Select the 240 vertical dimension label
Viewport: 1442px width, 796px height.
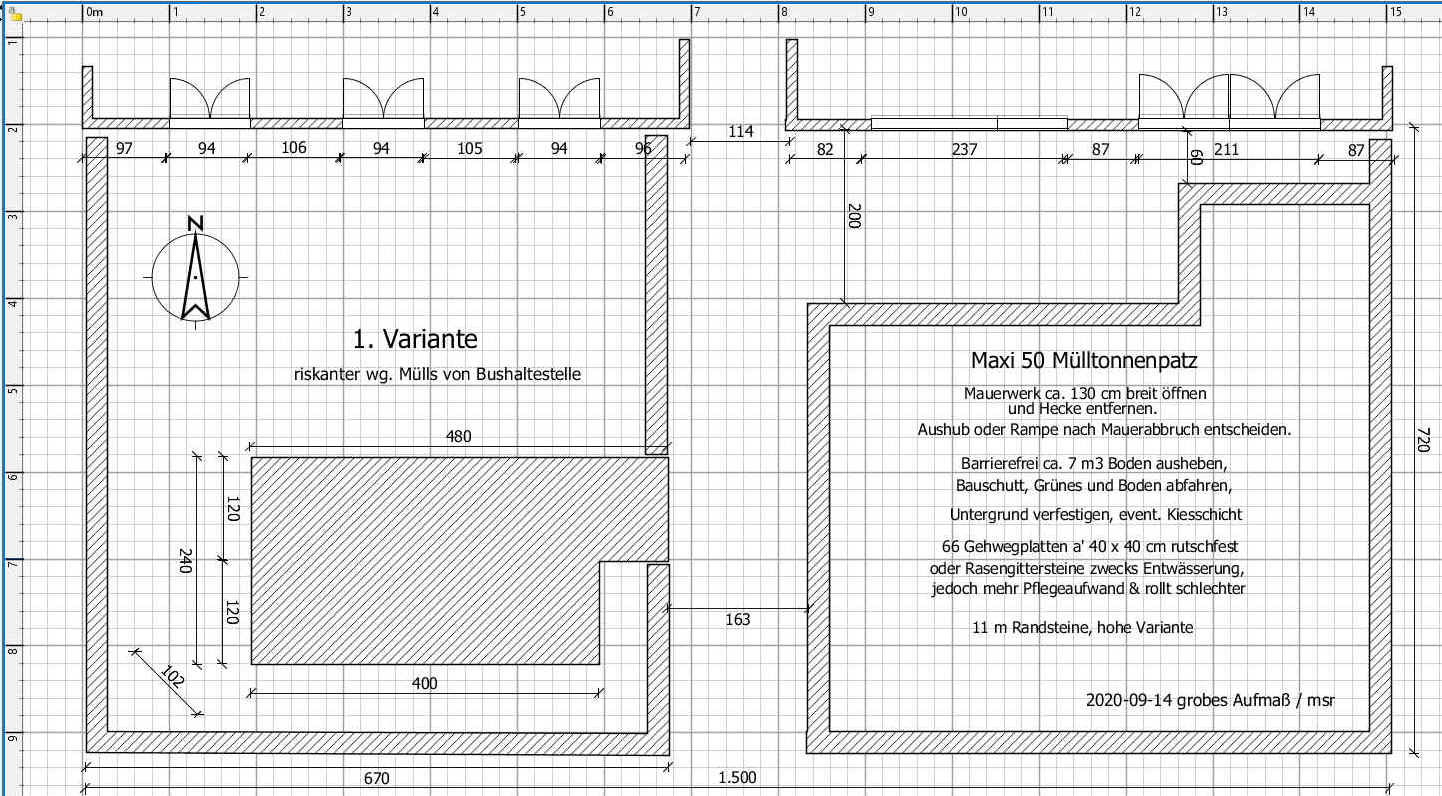pyautogui.click(x=185, y=560)
